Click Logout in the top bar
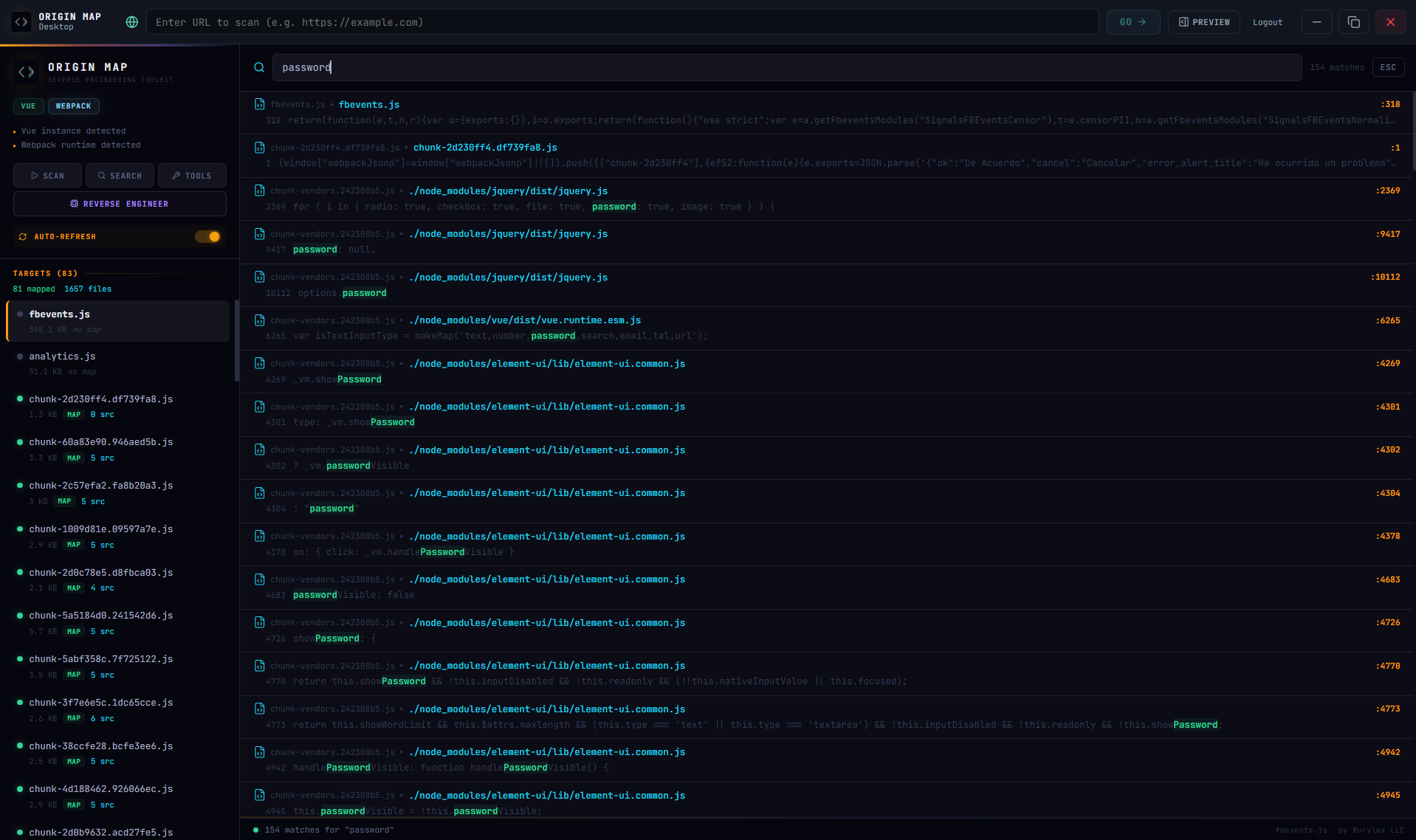 pyautogui.click(x=1267, y=22)
